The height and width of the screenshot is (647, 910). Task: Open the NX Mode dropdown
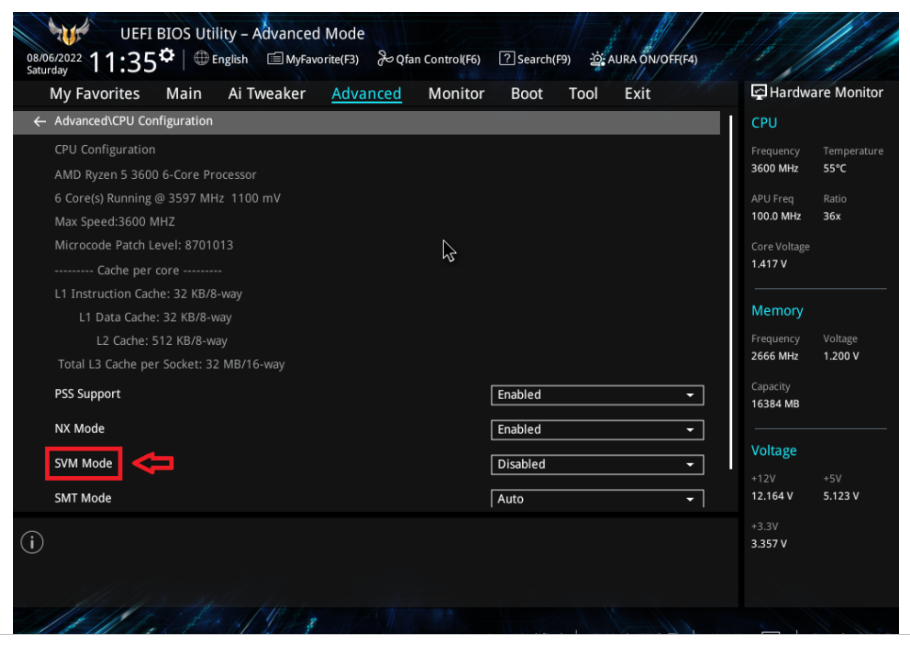tap(597, 429)
